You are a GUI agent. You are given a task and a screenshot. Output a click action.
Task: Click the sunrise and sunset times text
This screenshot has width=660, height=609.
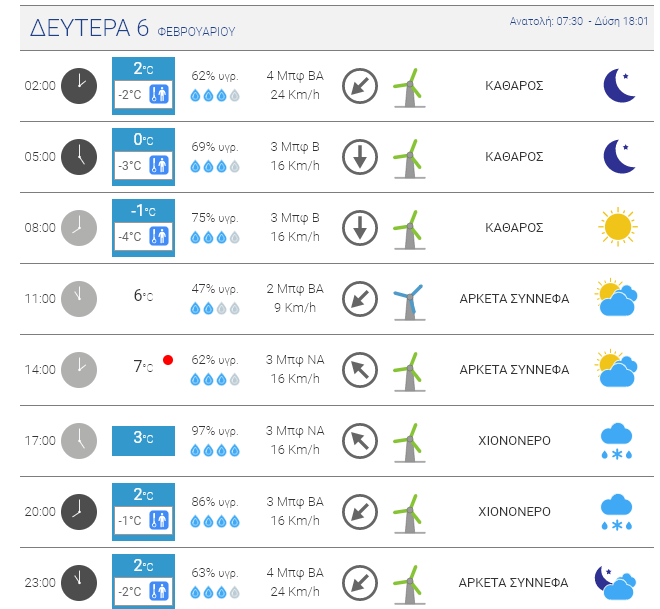(579, 21)
